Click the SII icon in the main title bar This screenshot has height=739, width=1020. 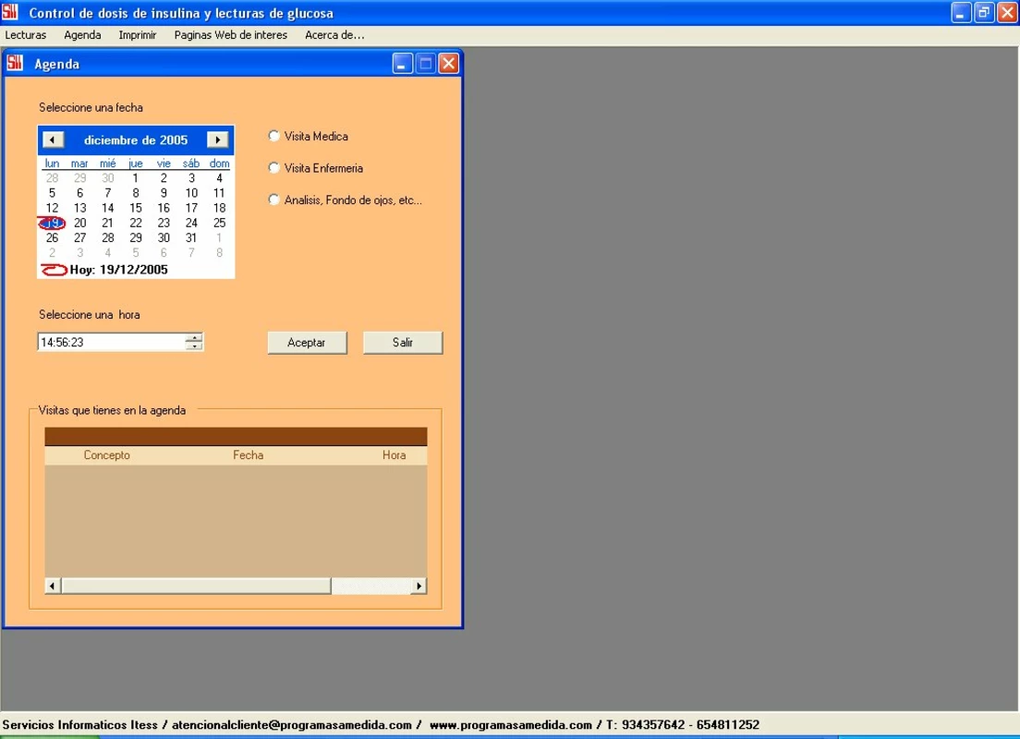(x=12, y=12)
